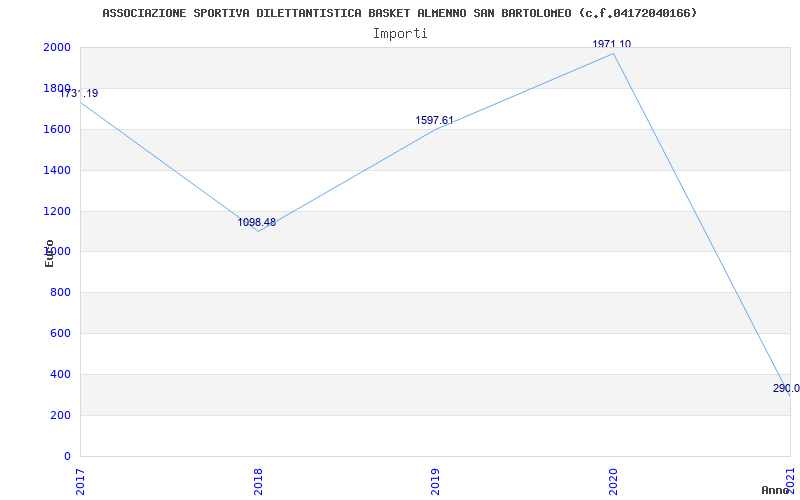The image size is (800, 500).
Task: Click the 2019 x-axis label
Action: 435,481
